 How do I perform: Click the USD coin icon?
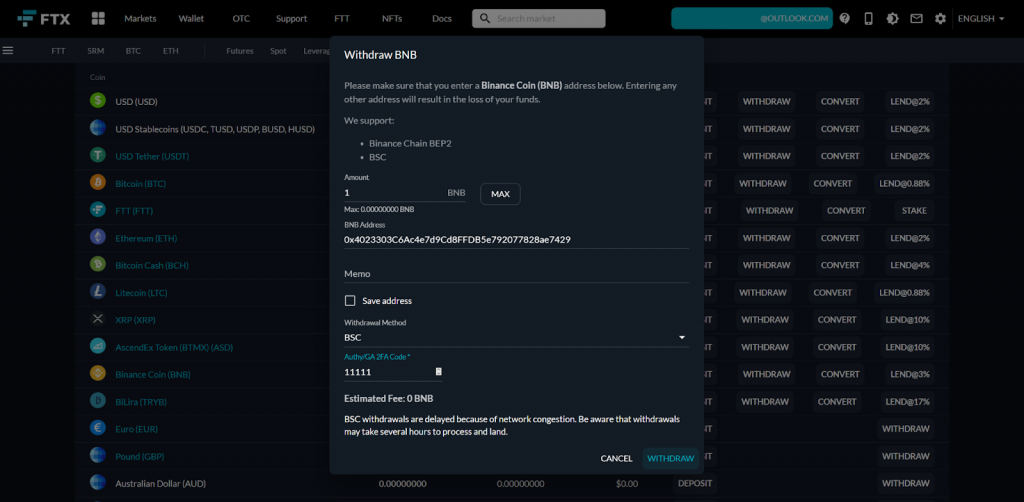tap(98, 101)
